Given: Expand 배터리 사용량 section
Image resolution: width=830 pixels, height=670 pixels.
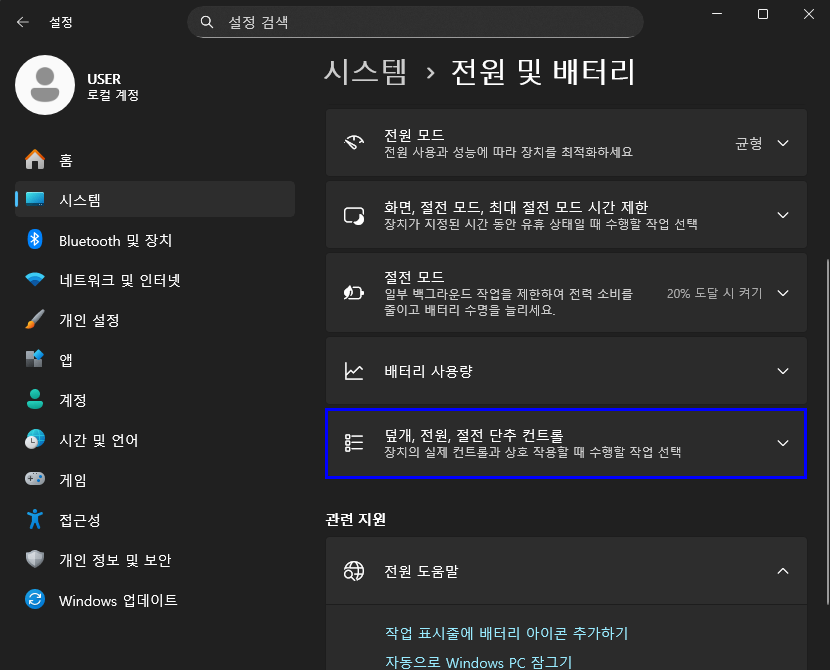Looking at the screenshot, I should click(x=783, y=370).
